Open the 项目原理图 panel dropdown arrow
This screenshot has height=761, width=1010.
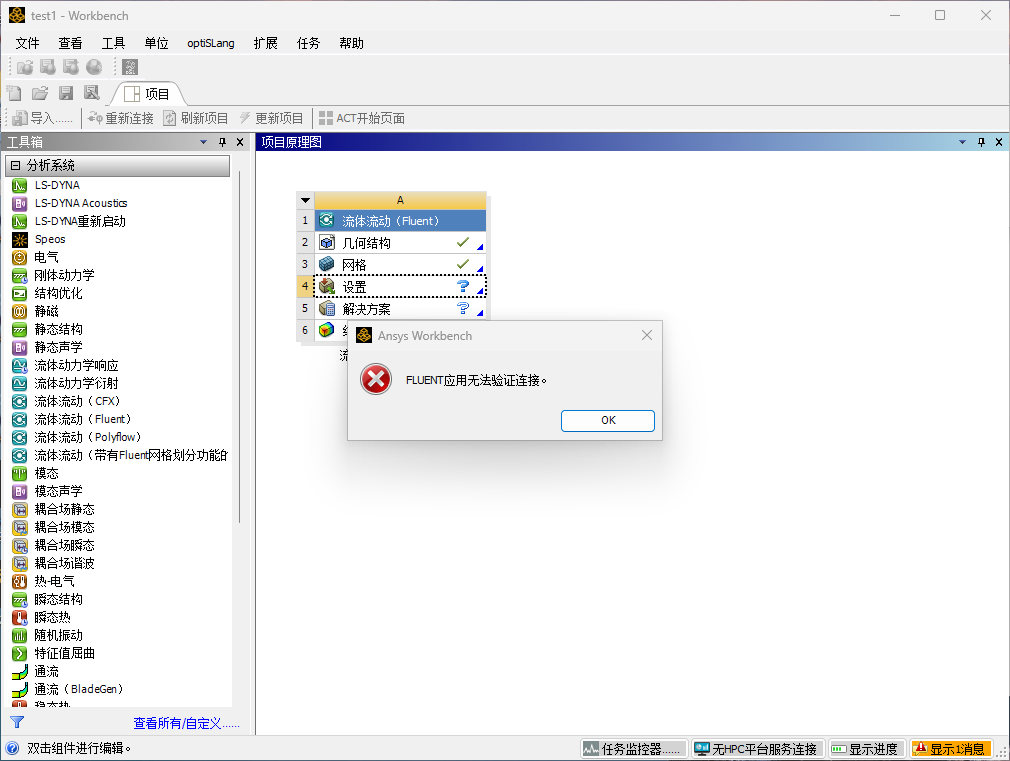pyautogui.click(x=962, y=142)
